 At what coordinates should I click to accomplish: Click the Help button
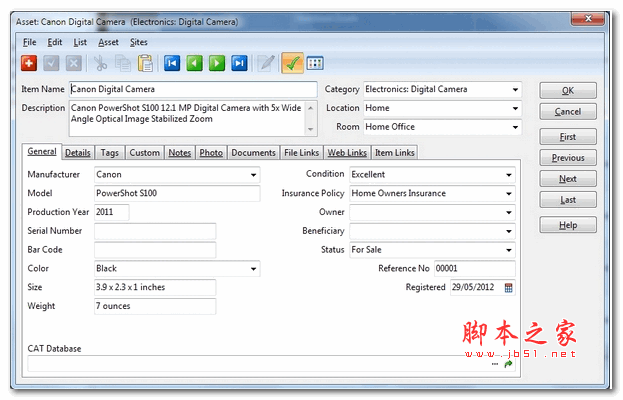point(567,225)
